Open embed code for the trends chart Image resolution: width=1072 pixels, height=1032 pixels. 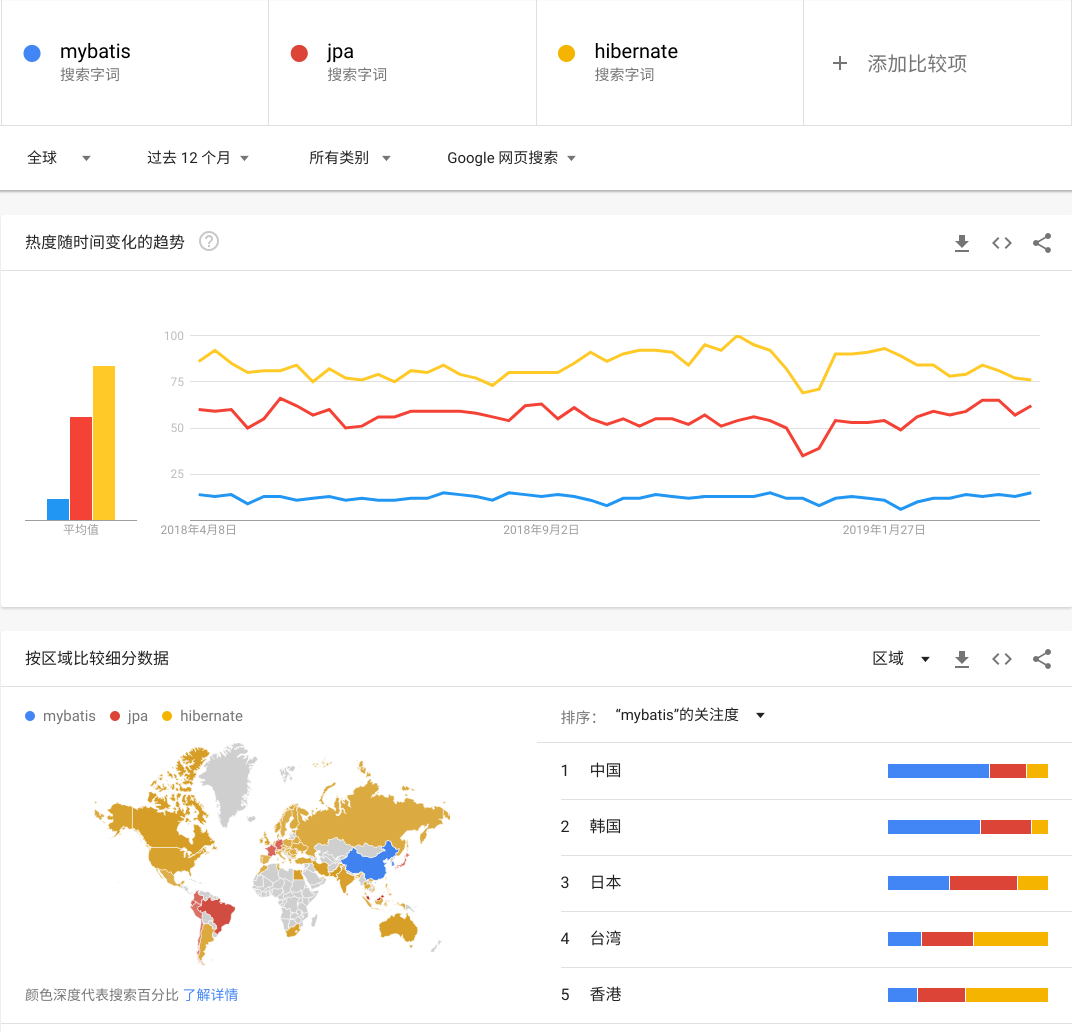pos(1001,242)
